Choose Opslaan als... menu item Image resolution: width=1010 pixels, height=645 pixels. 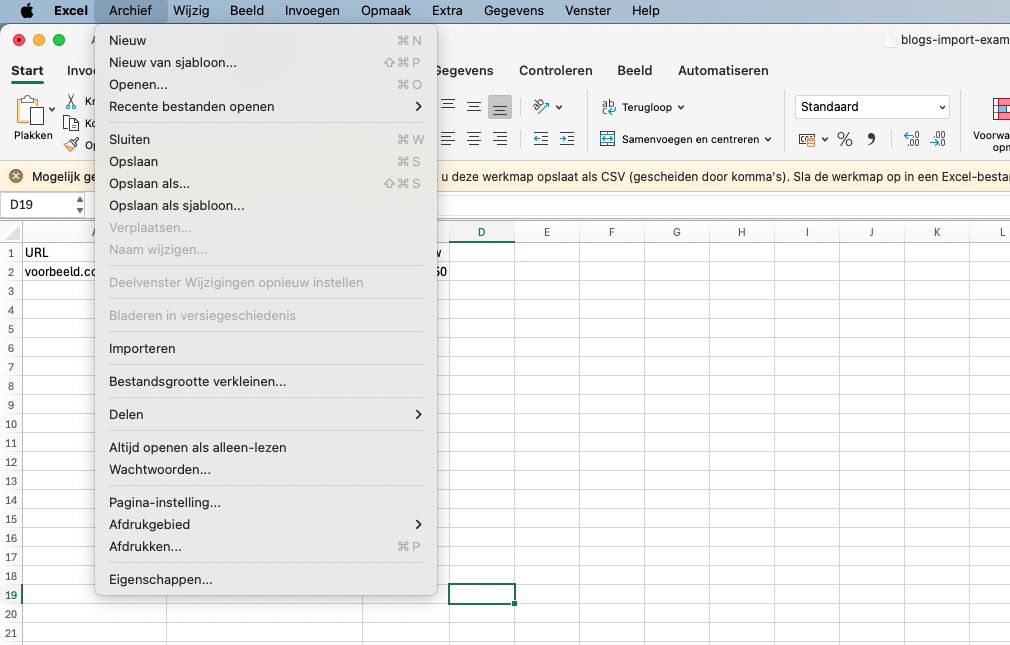(x=265, y=184)
